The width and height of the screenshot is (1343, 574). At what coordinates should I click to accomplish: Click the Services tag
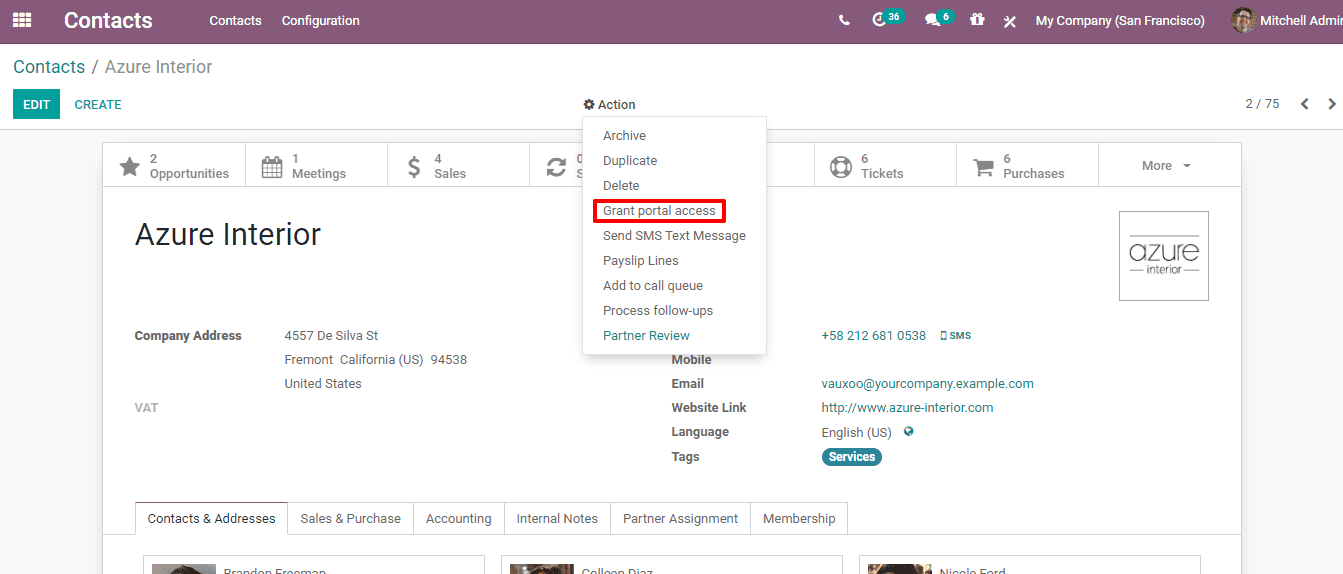pyautogui.click(x=852, y=457)
